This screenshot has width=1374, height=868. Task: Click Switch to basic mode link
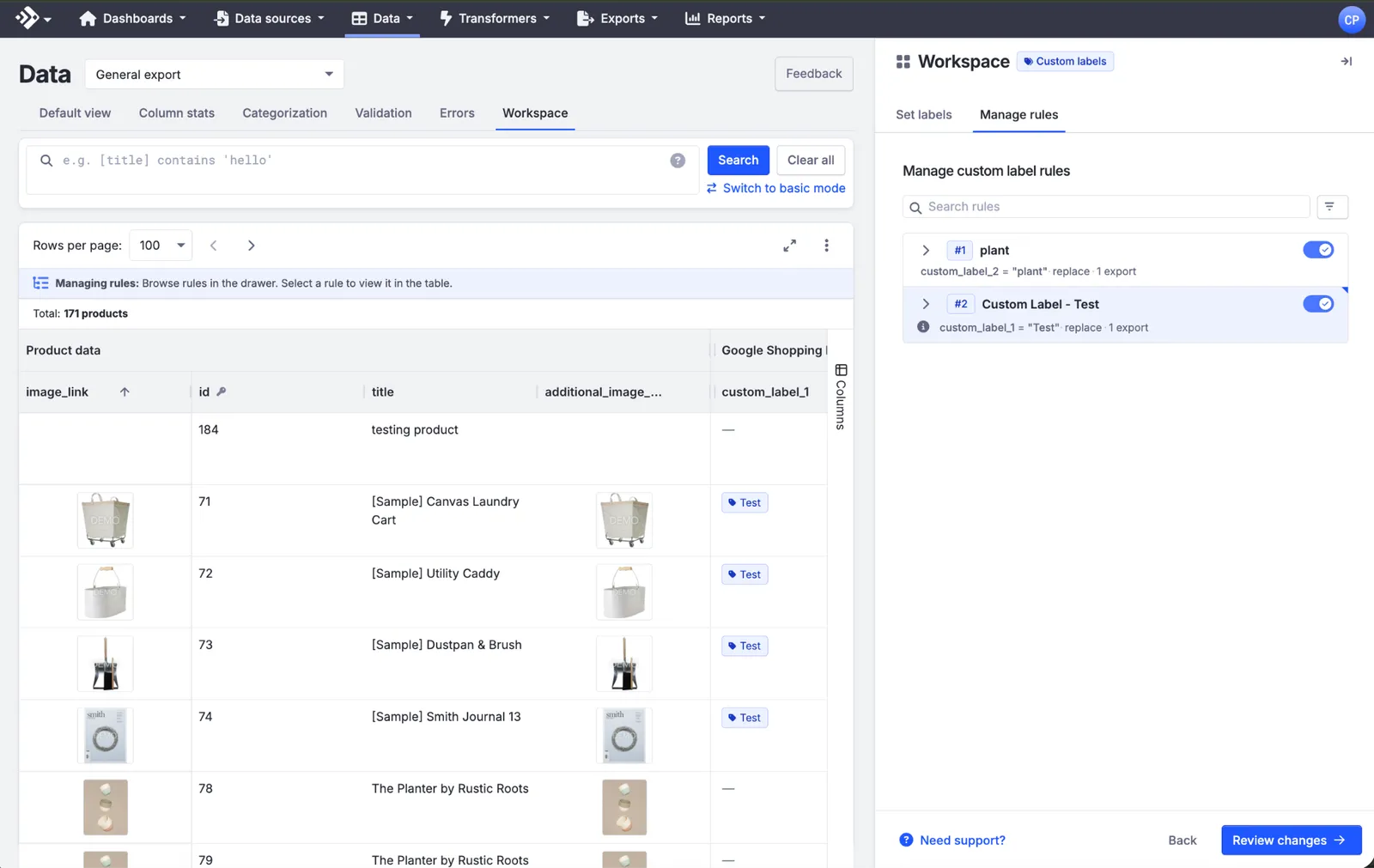(776, 188)
